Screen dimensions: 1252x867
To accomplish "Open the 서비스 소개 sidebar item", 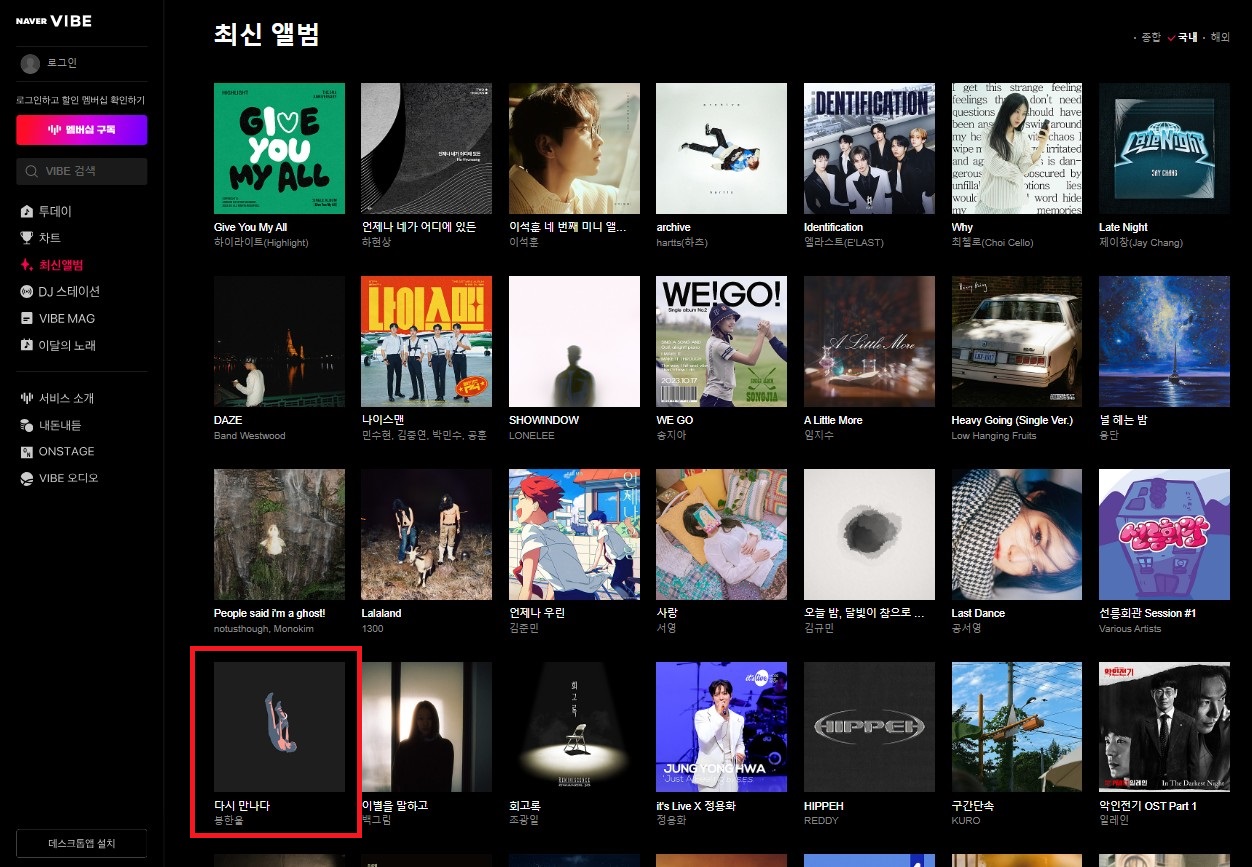I will pyautogui.click(x=57, y=398).
